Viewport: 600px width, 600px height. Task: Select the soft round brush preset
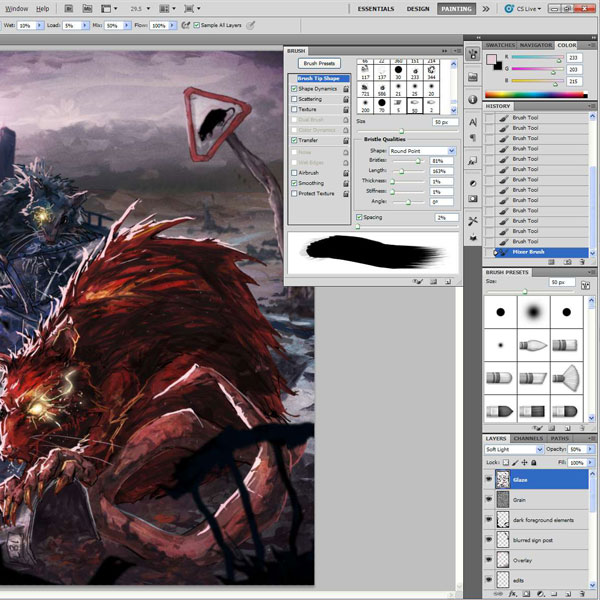[533, 314]
